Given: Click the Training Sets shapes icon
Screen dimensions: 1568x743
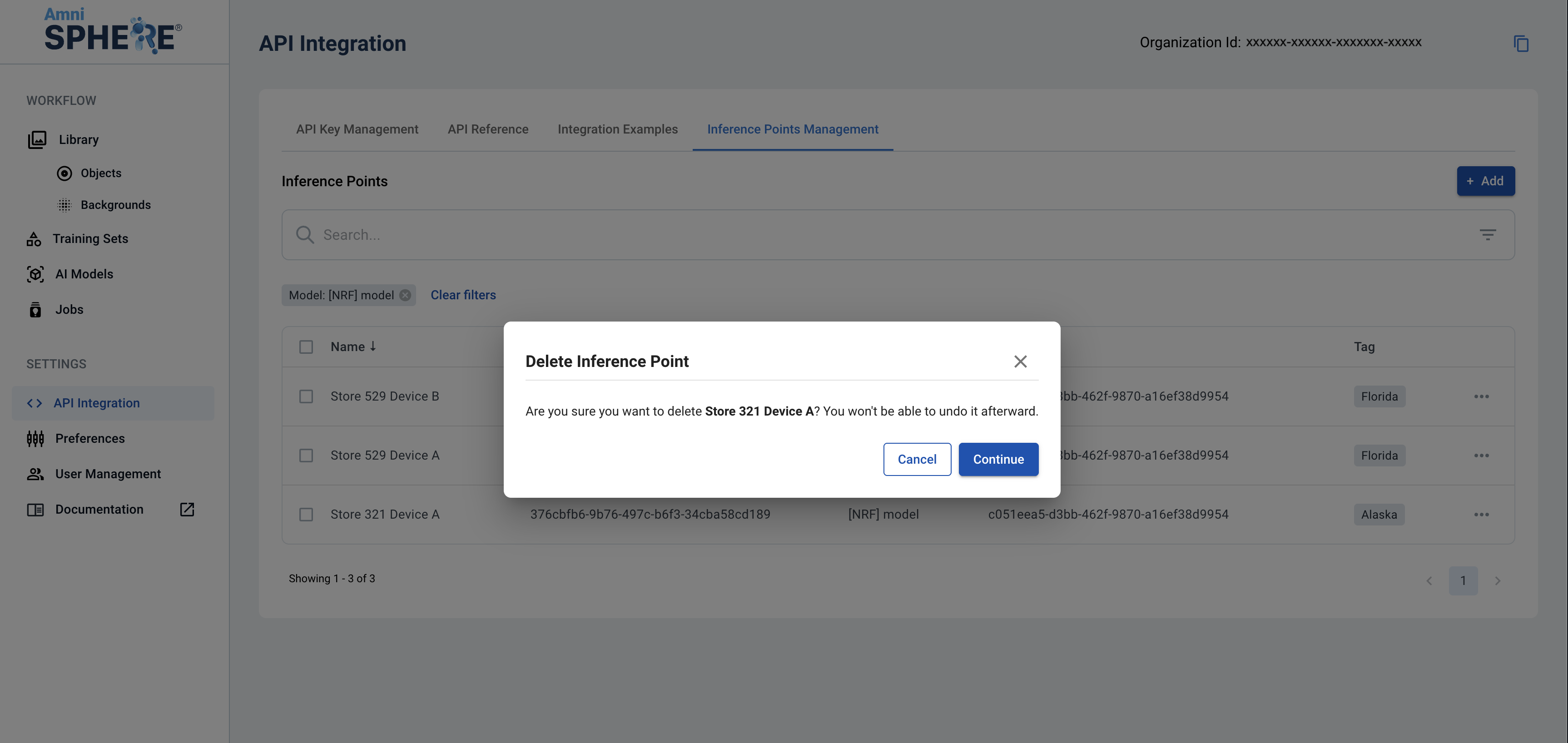Looking at the screenshot, I should point(34,239).
